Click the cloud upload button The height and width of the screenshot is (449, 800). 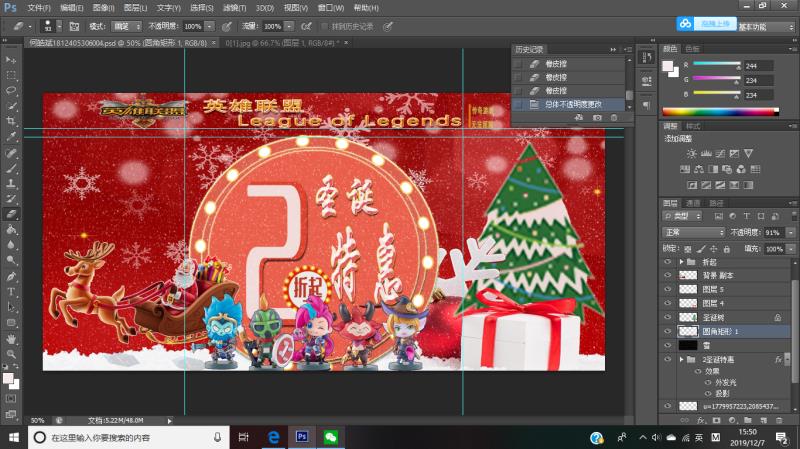(x=707, y=23)
